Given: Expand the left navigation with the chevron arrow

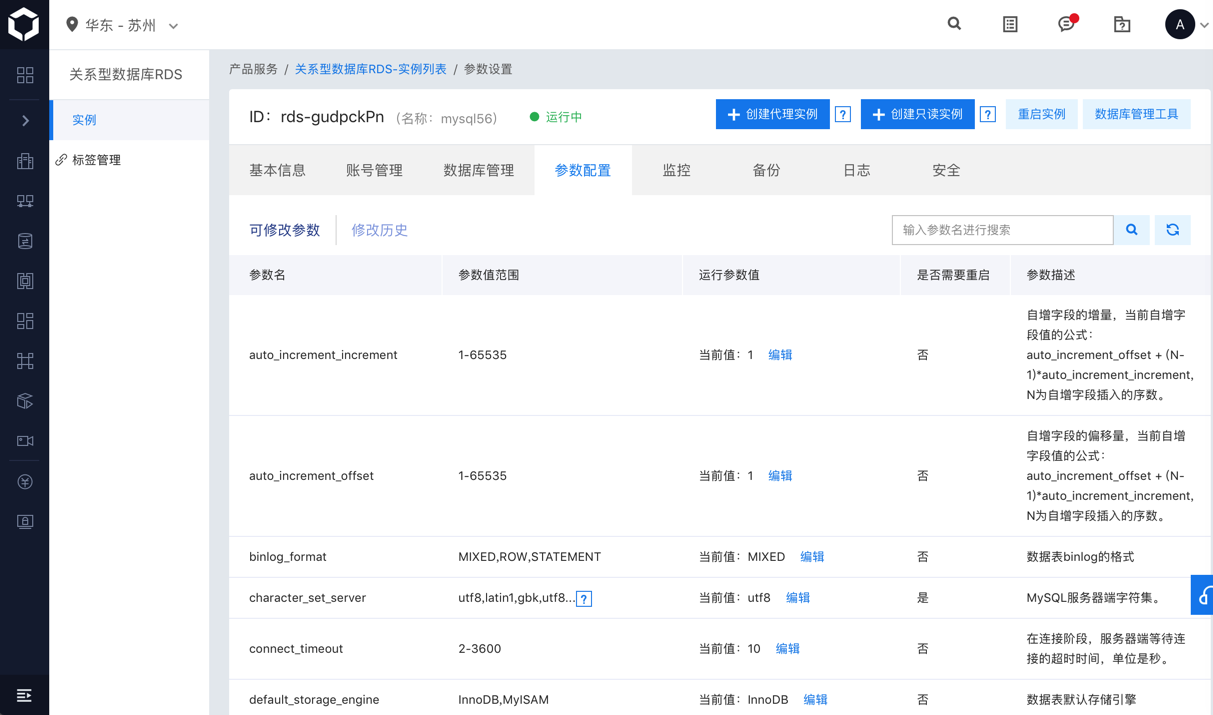Looking at the screenshot, I should (x=25, y=121).
